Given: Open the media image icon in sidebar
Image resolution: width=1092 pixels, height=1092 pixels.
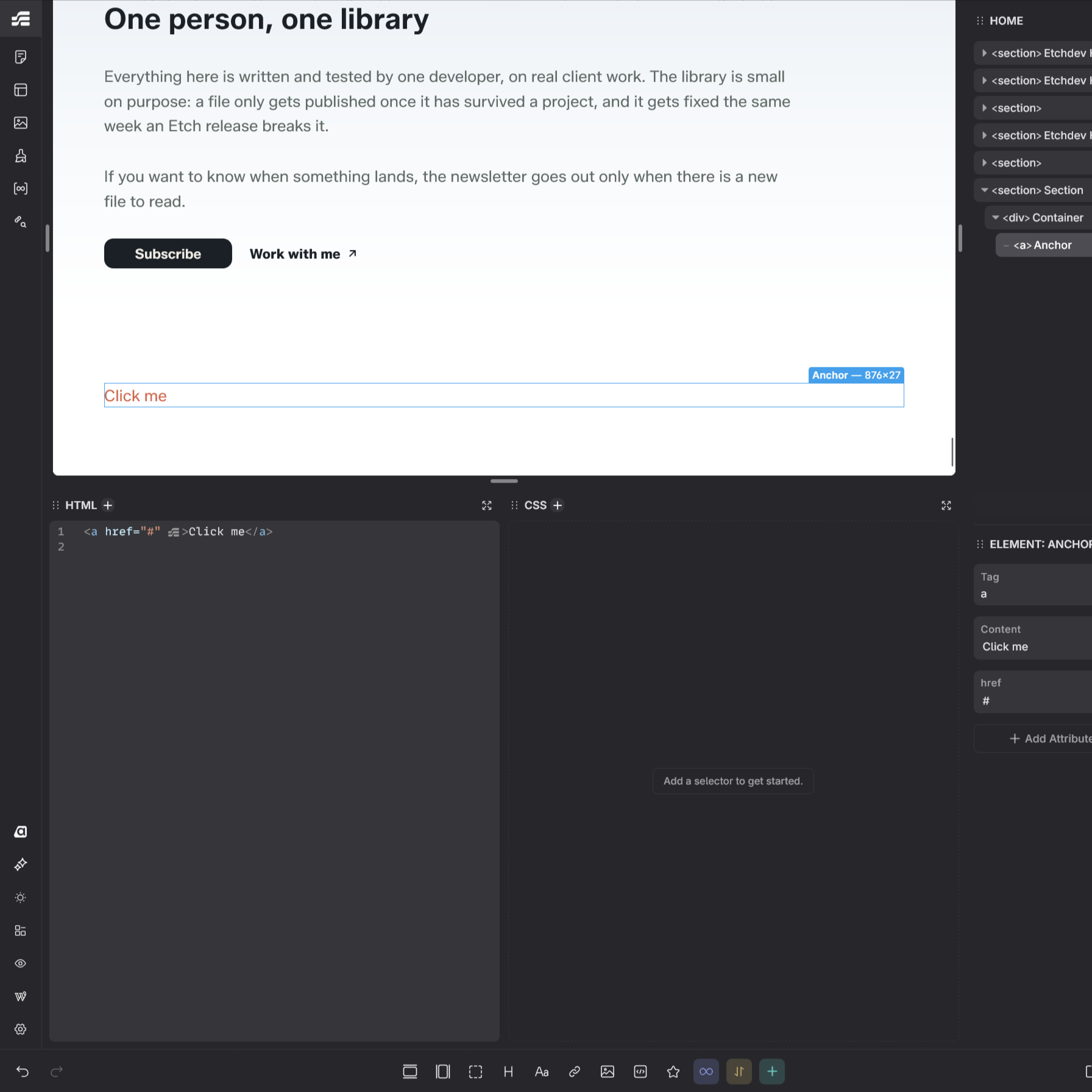Looking at the screenshot, I should click(x=21, y=122).
